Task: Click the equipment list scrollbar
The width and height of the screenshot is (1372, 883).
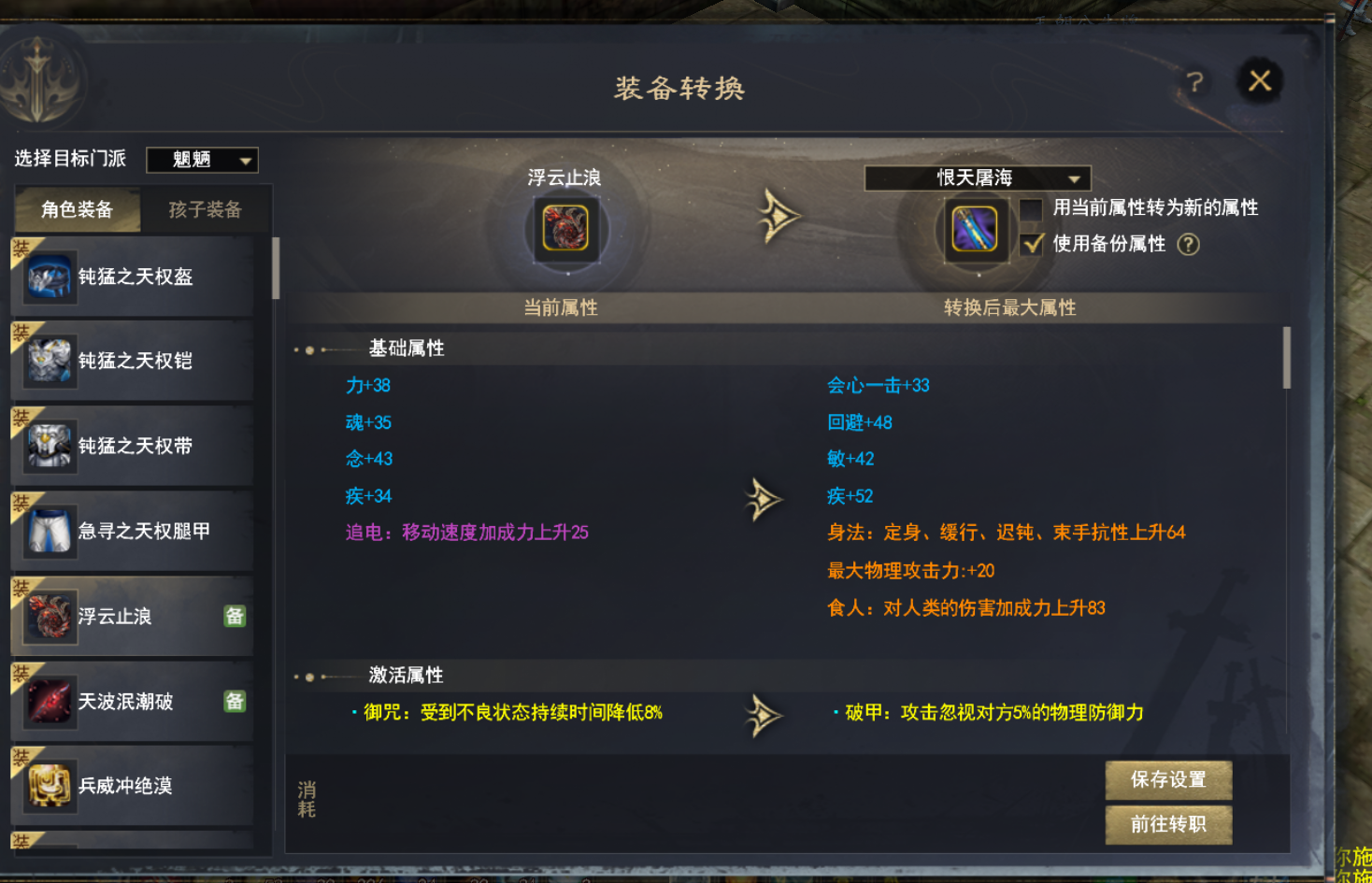Action: coord(276,268)
